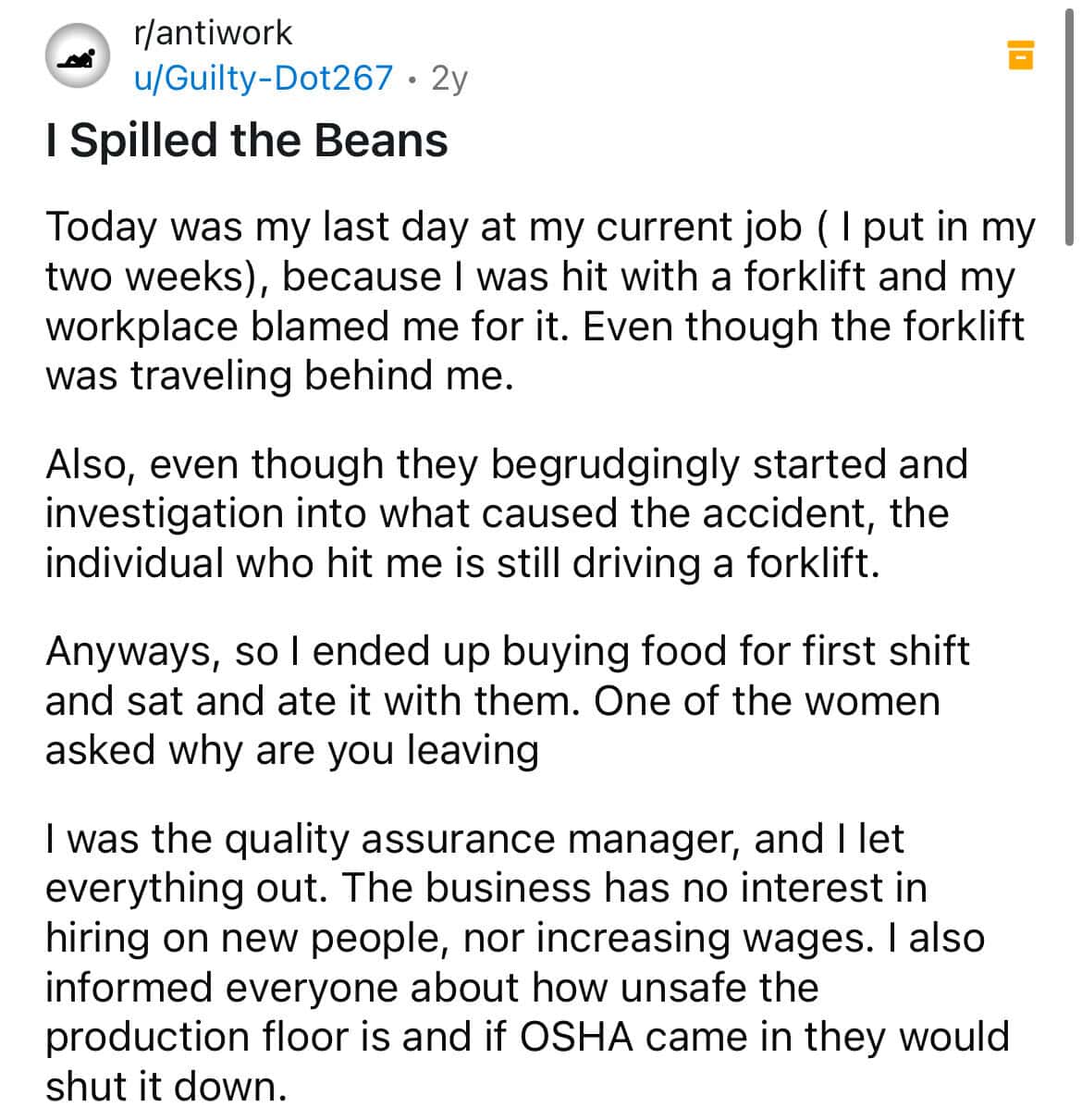The height and width of the screenshot is (1120, 1082).
Task: Click the sentence "One of the women"
Action: [767, 700]
